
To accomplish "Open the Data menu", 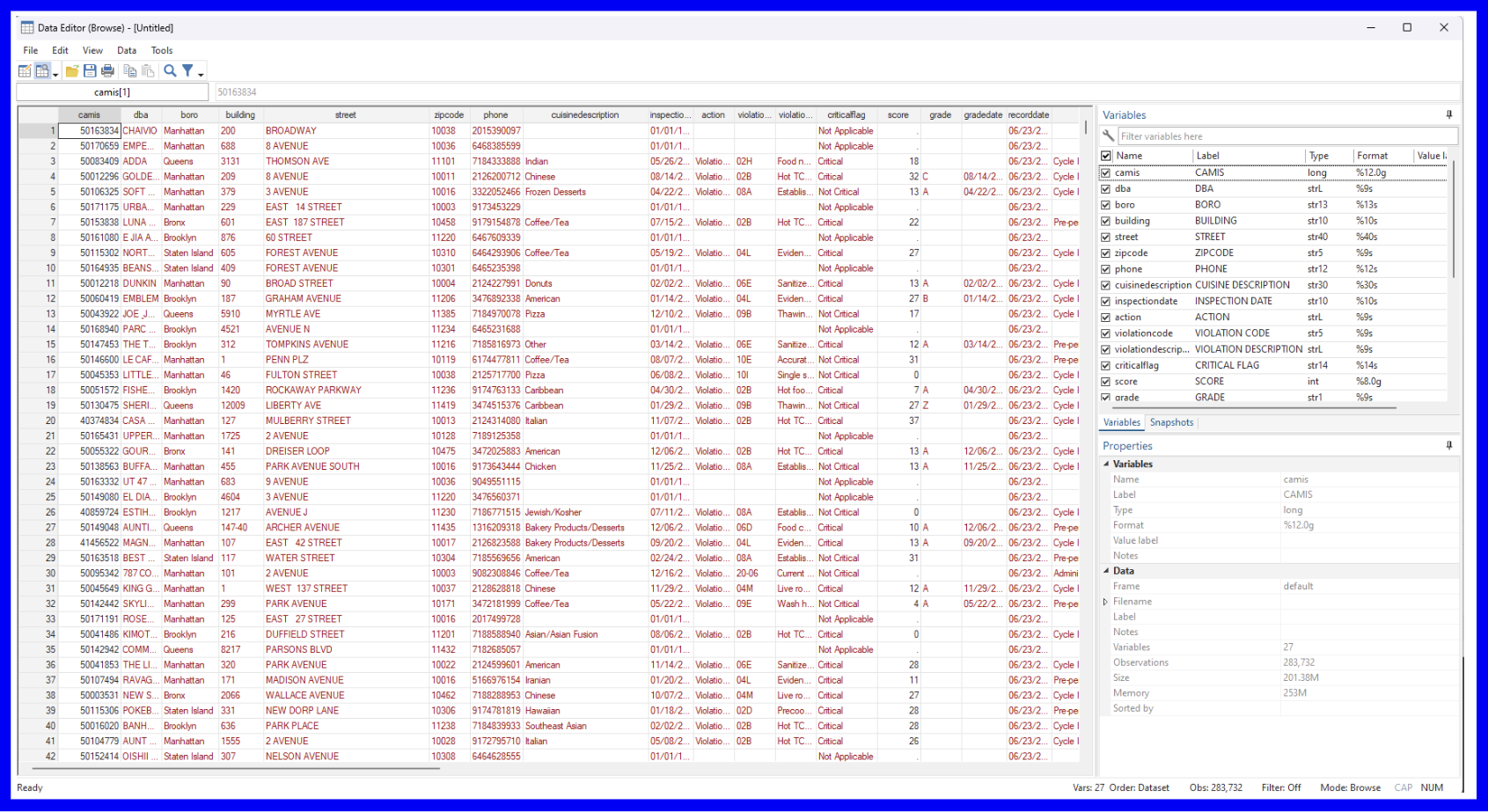I will (127, 51).
